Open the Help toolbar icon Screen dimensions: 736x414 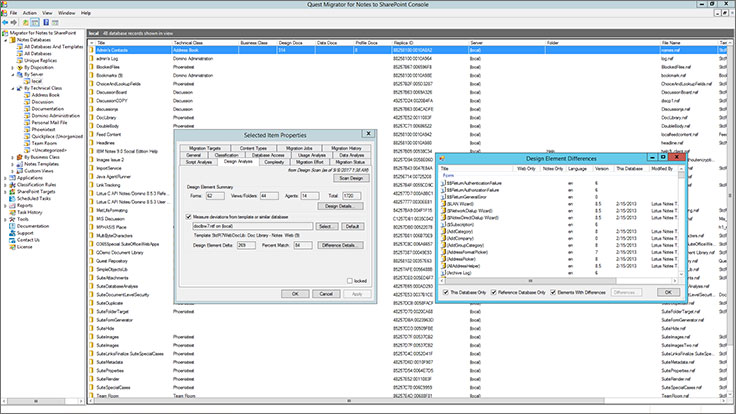tap(46, 22)
